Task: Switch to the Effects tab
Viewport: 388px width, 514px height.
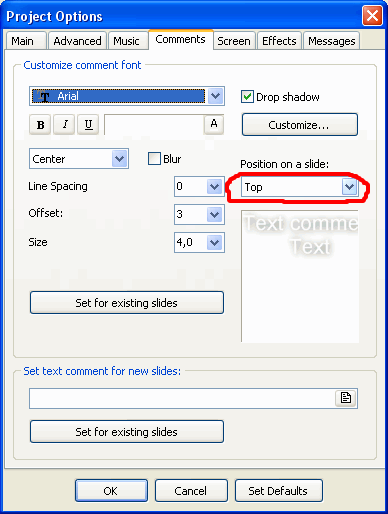Action: [x=279, y=41]
